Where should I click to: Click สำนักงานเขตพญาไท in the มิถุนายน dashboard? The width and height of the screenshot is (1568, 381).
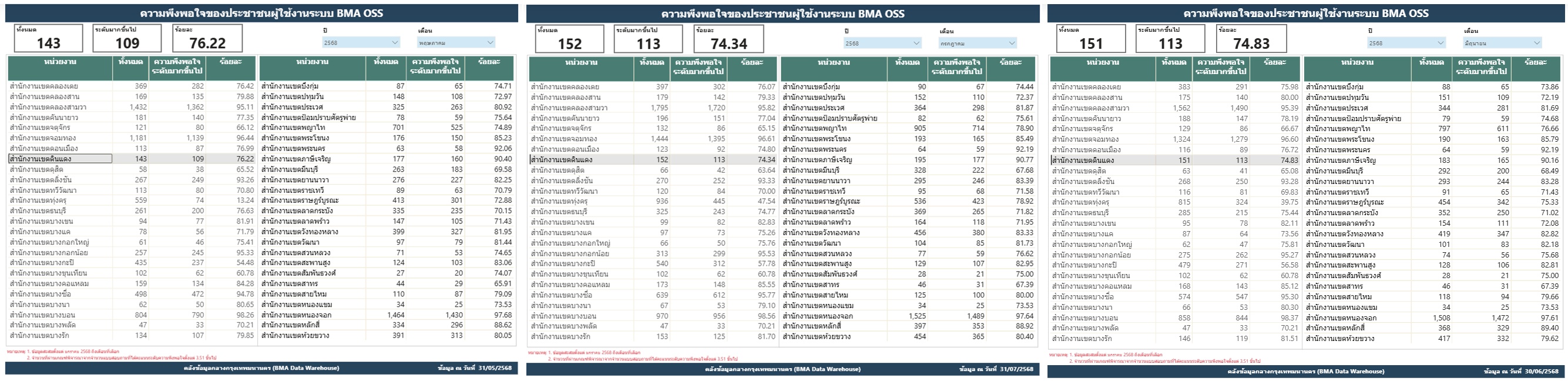[x=1335, y=129]
